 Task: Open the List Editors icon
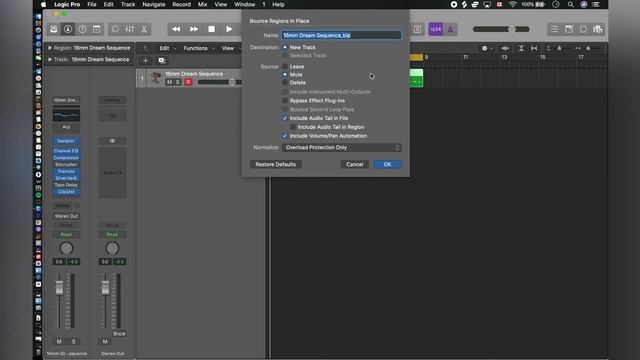554,29
